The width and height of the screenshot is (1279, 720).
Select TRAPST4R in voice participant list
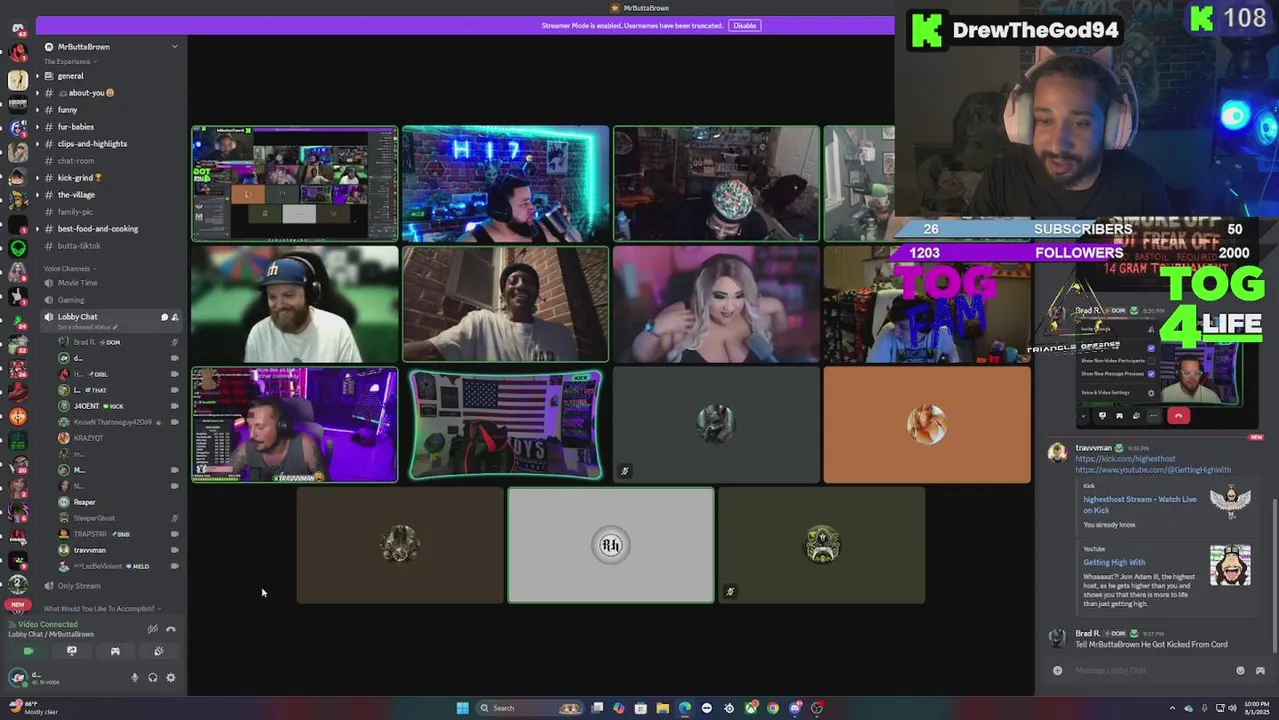click(x=118, y=534)
